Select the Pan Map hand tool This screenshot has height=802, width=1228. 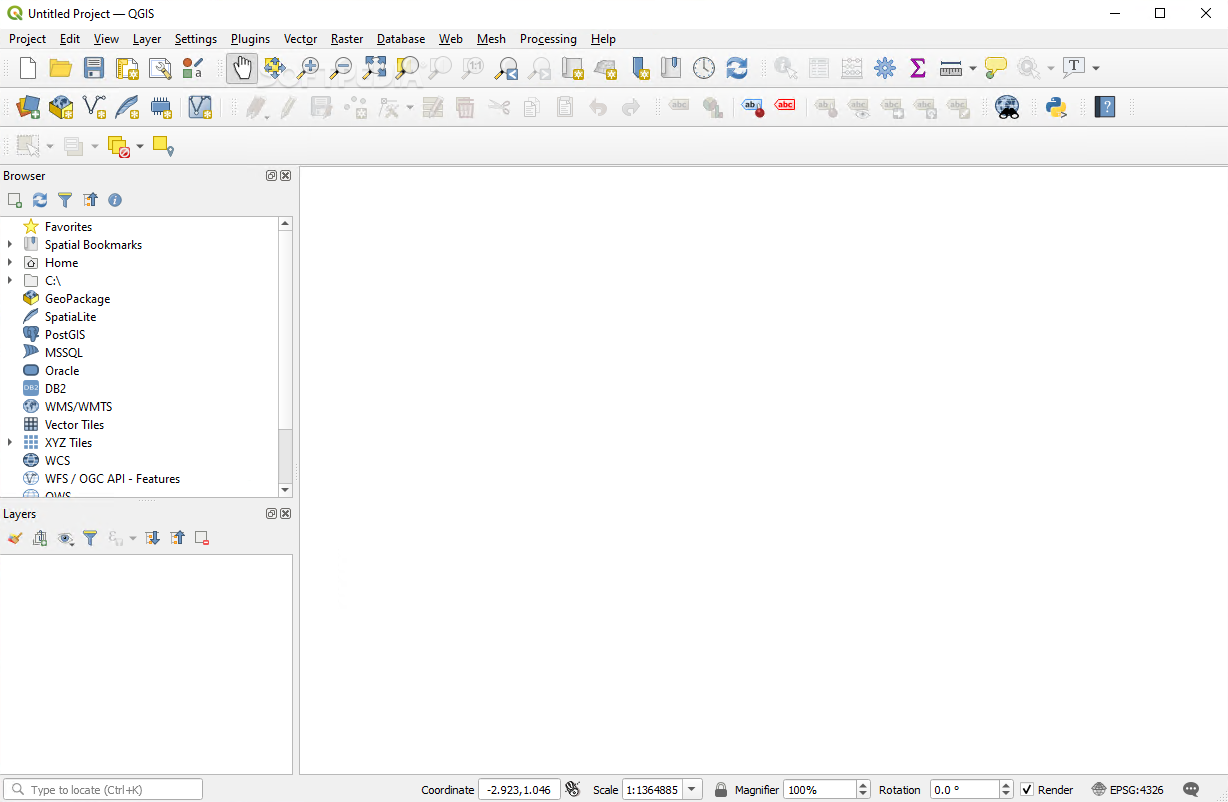click(x=241, y=68)
